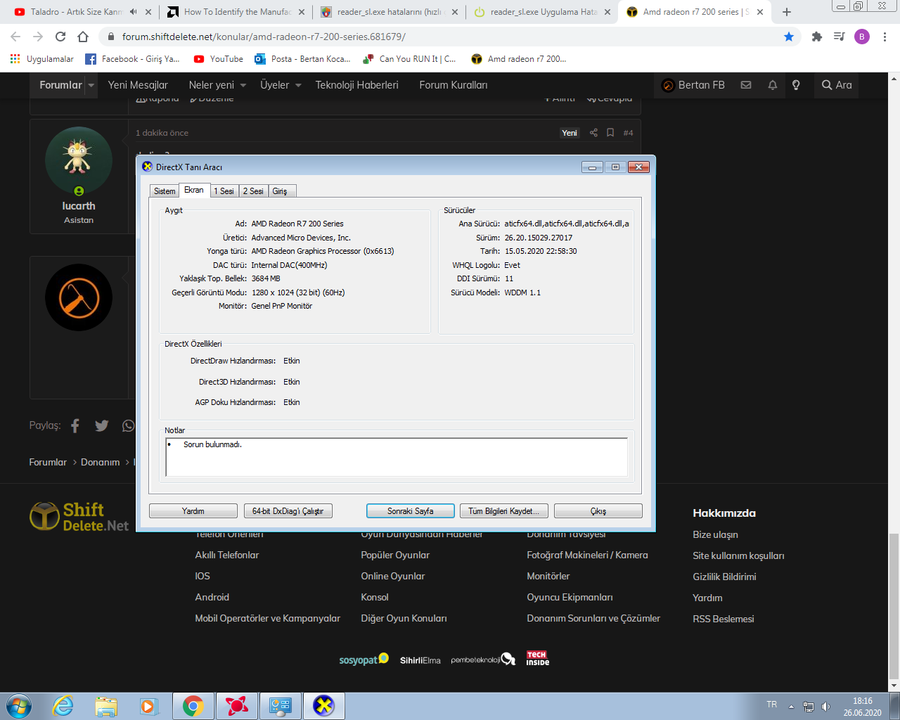Mute the Taladro tab audio icon

pyautogui.click(x=134, y=12)
